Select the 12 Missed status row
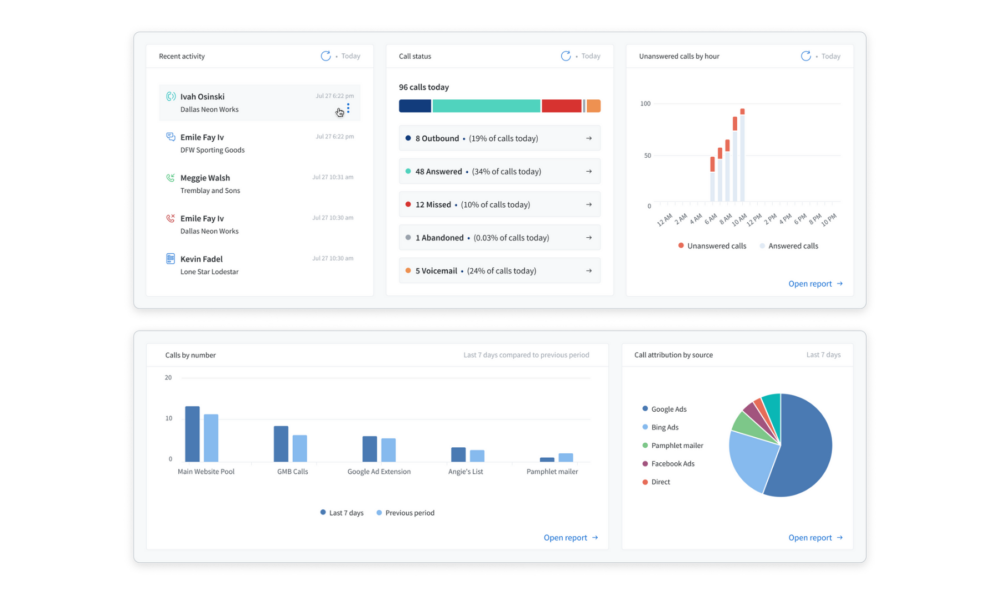1000x600 pixels. click(499, 205)
